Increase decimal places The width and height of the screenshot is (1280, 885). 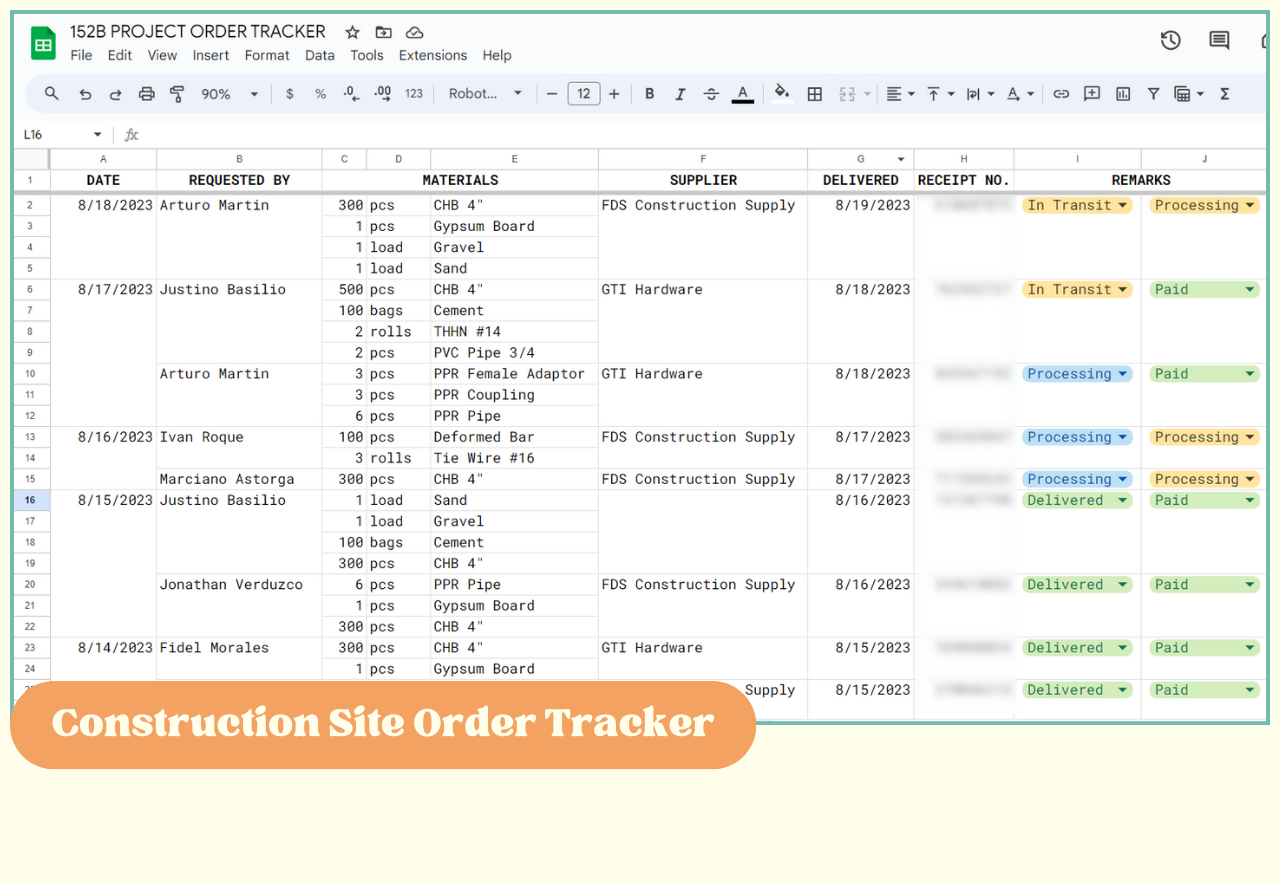pos(382,94)
